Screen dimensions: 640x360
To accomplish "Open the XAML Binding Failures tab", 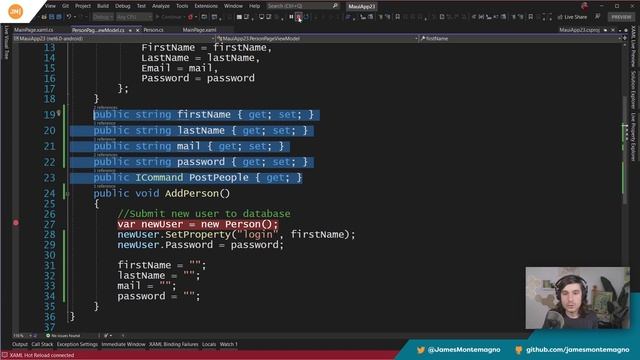I will click(173, 344).
